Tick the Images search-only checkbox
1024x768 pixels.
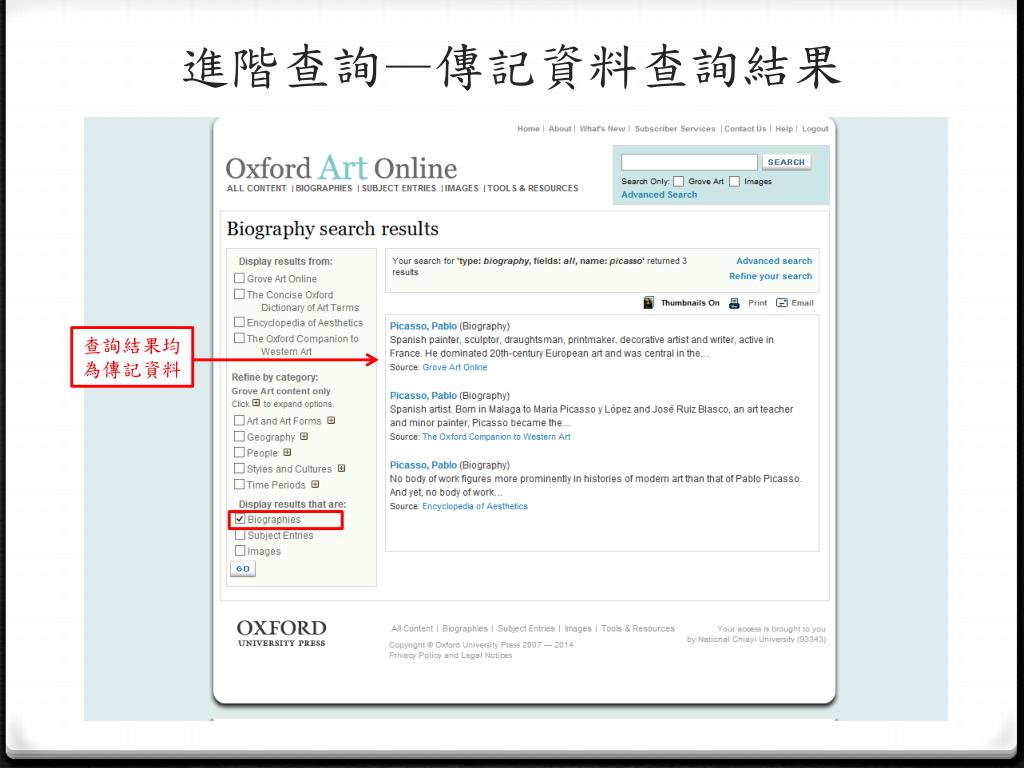(735, 181)
